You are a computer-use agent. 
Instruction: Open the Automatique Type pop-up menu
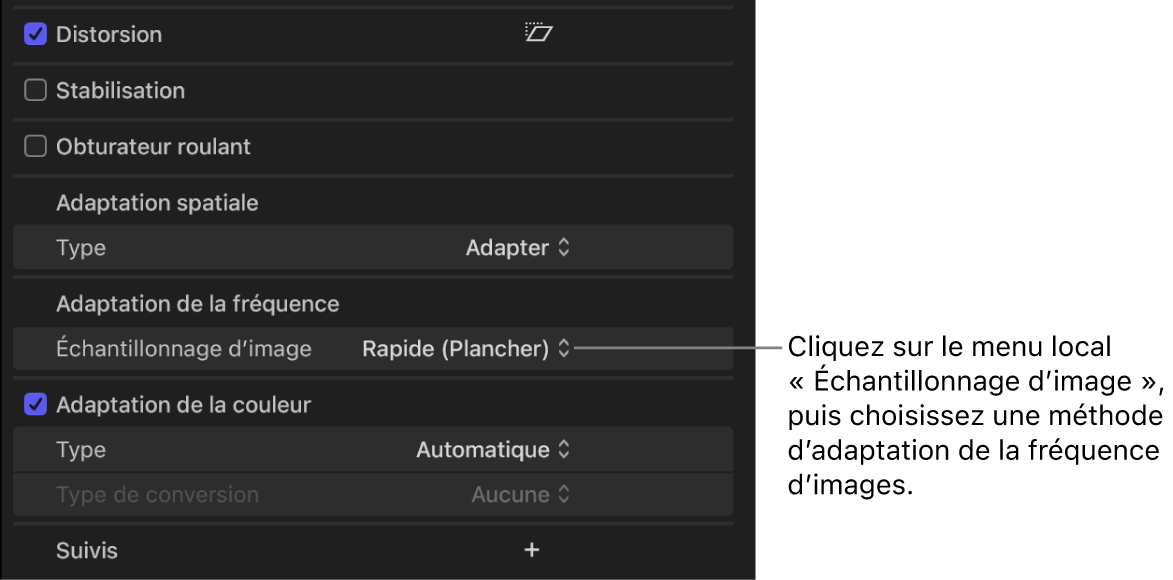point(490,449)
